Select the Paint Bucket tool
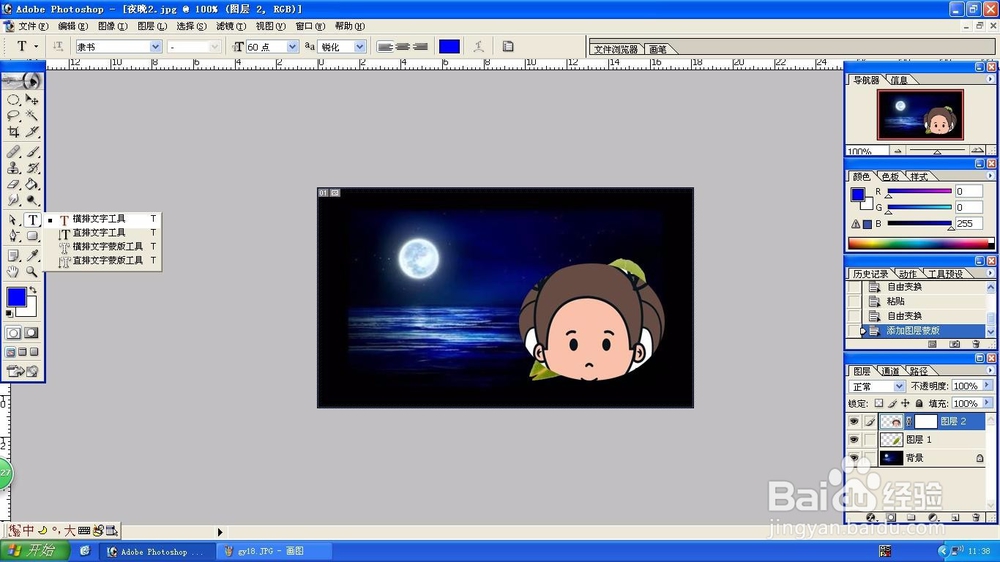Image resolution: width=1000 pixels, height=562 pixels. point(32,184)
